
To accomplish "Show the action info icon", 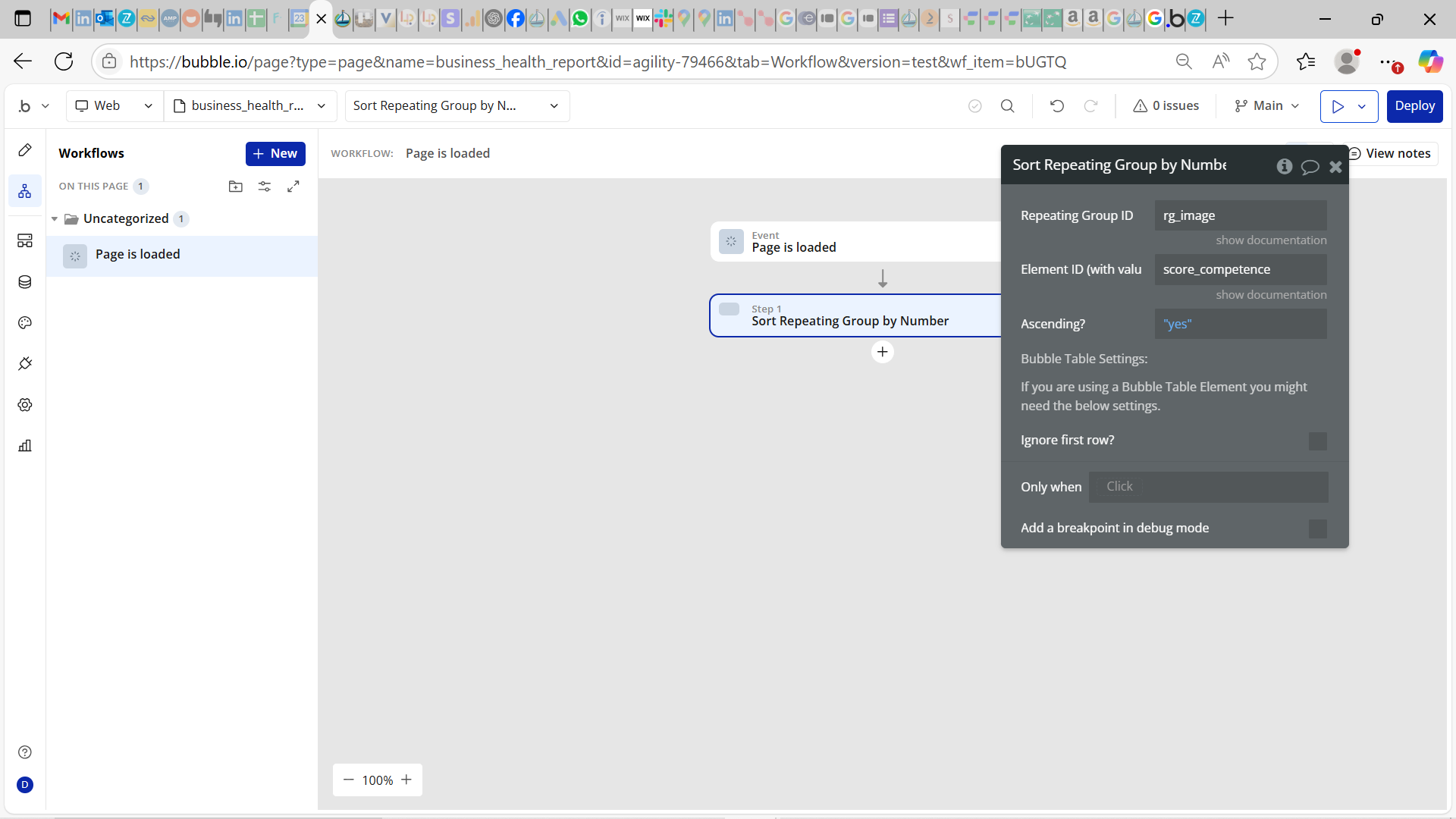I will [x=1284, y=166].
